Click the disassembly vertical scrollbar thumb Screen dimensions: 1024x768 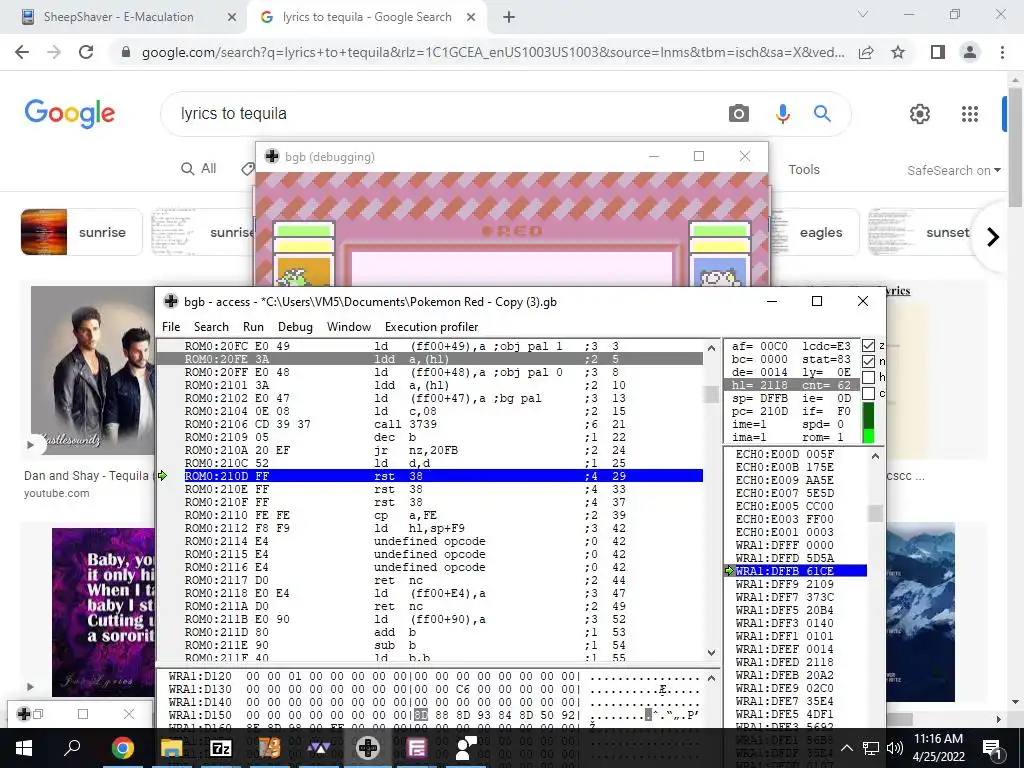tap(711, 394)
